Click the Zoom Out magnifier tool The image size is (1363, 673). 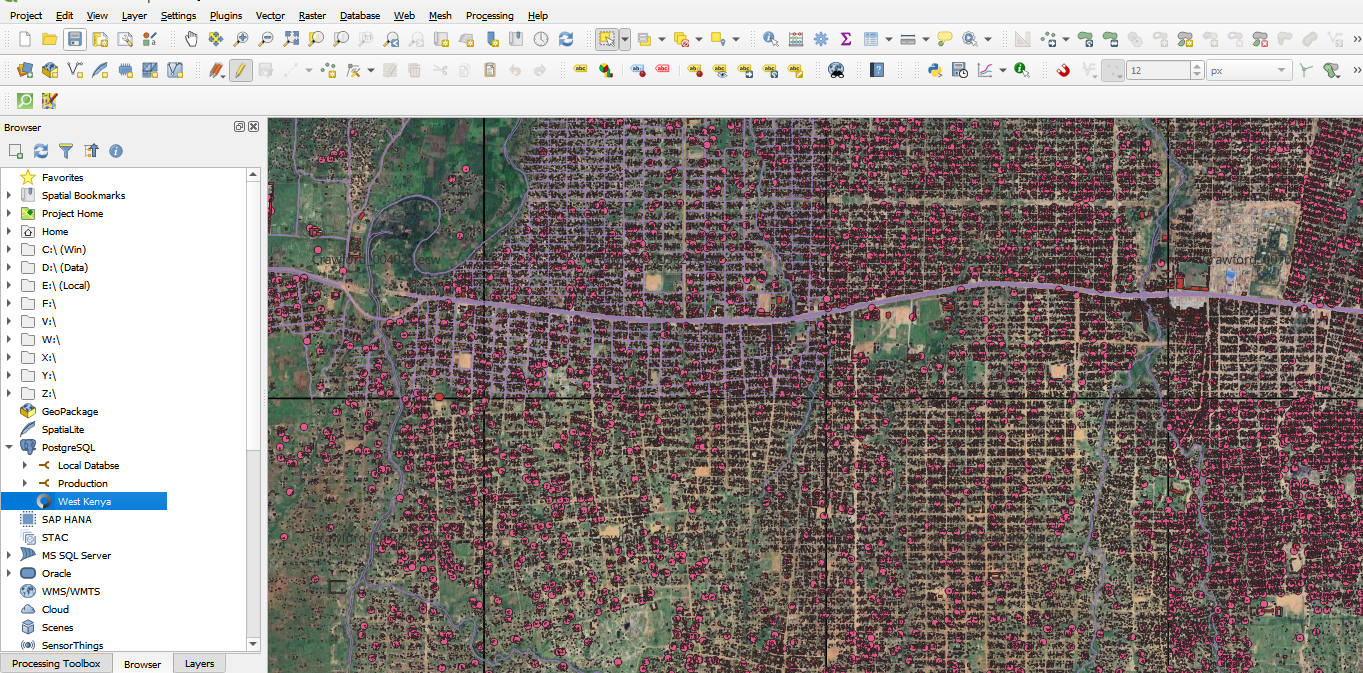coord(266,39)
